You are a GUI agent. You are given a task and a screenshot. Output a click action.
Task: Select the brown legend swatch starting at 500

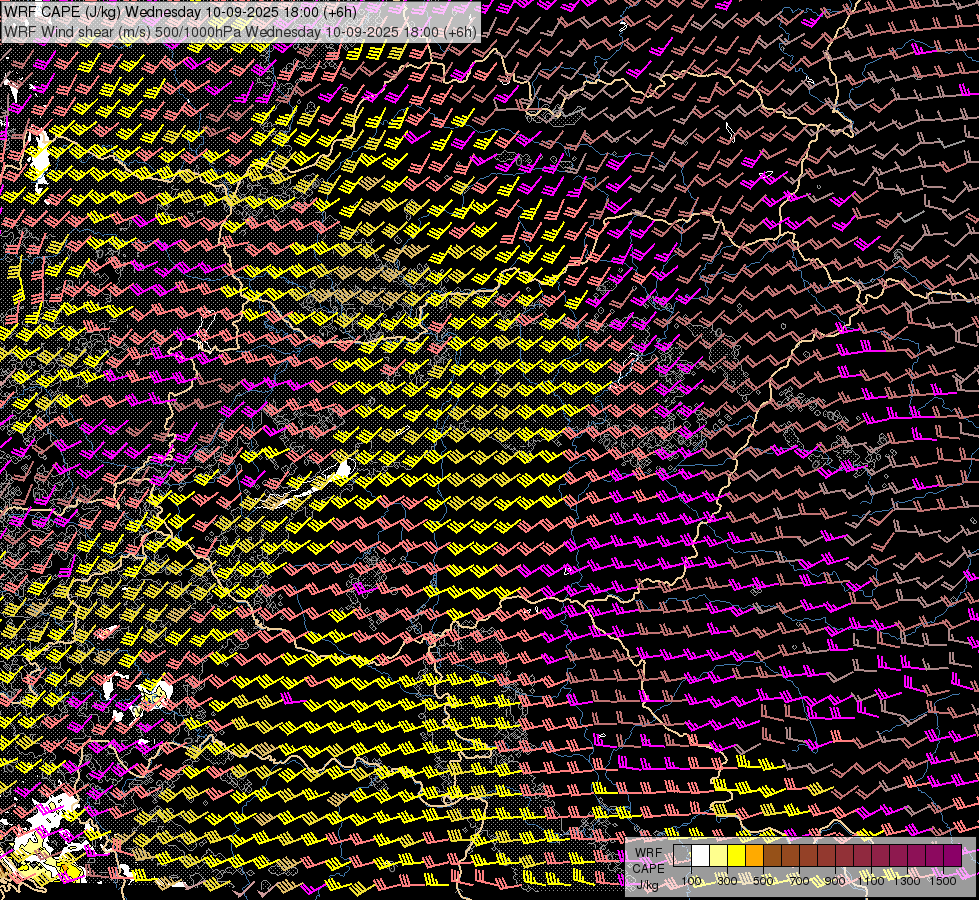click(773, 855)
